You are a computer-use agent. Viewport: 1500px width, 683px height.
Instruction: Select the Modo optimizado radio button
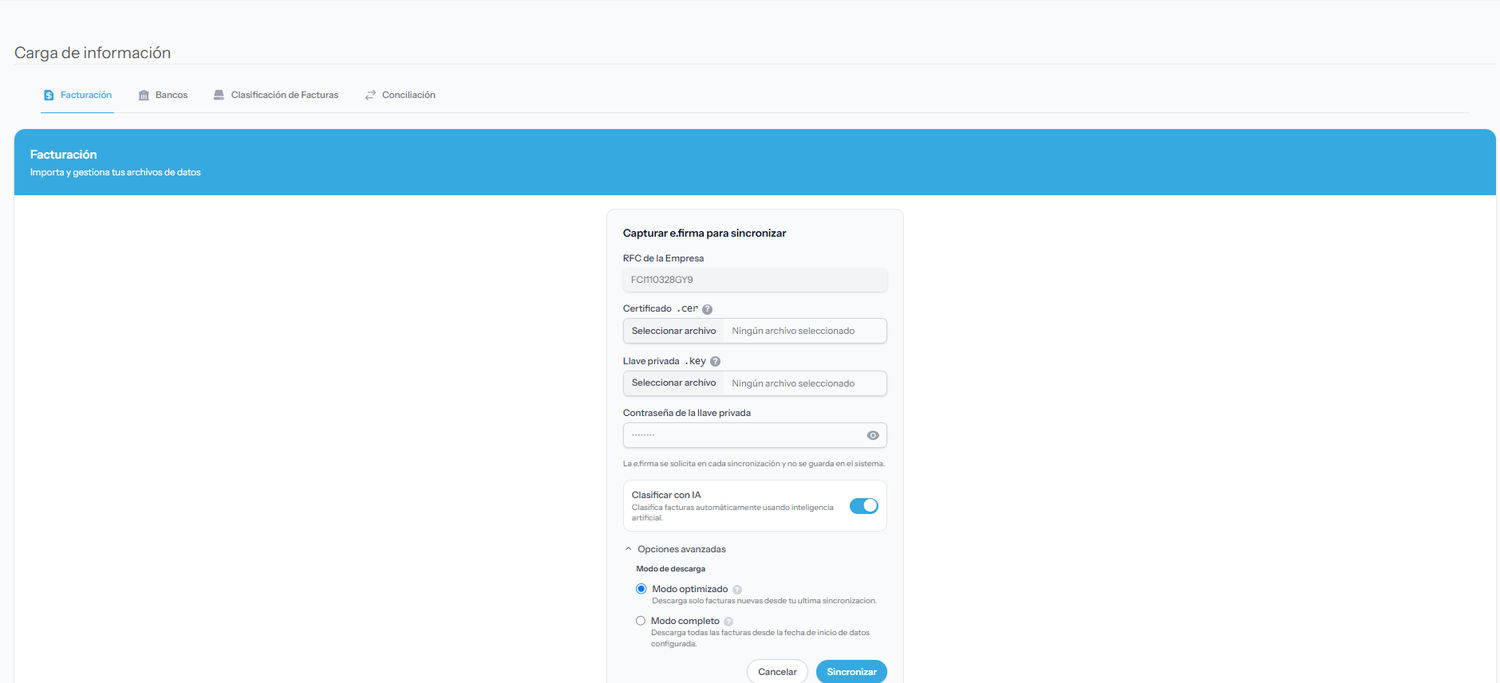(x=641, y=589)
